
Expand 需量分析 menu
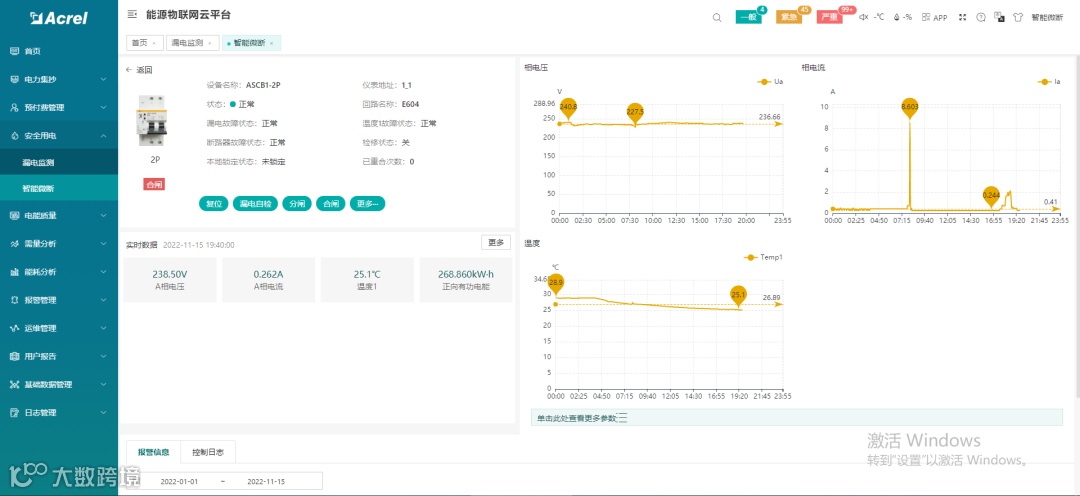(x=59, y=244)
